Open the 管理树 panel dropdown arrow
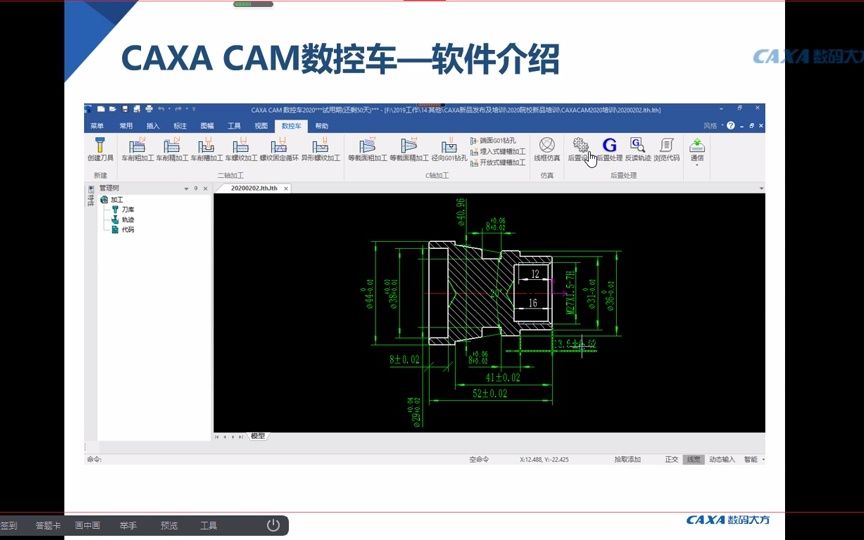 coord(186,188)
